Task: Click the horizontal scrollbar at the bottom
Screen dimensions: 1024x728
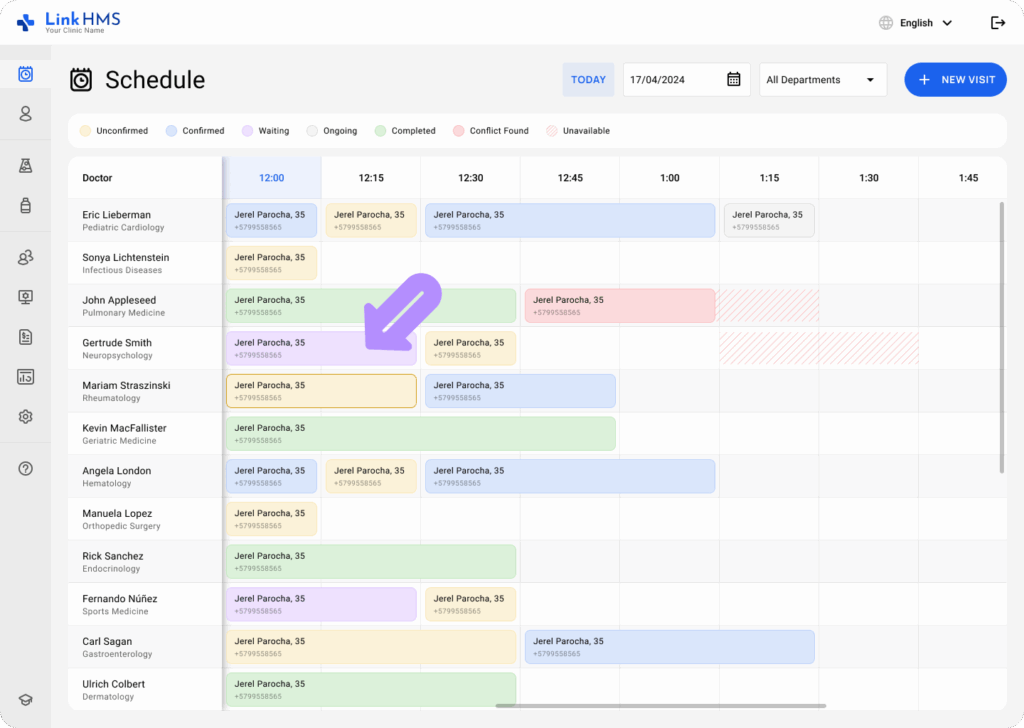Action: pos(660,706)
